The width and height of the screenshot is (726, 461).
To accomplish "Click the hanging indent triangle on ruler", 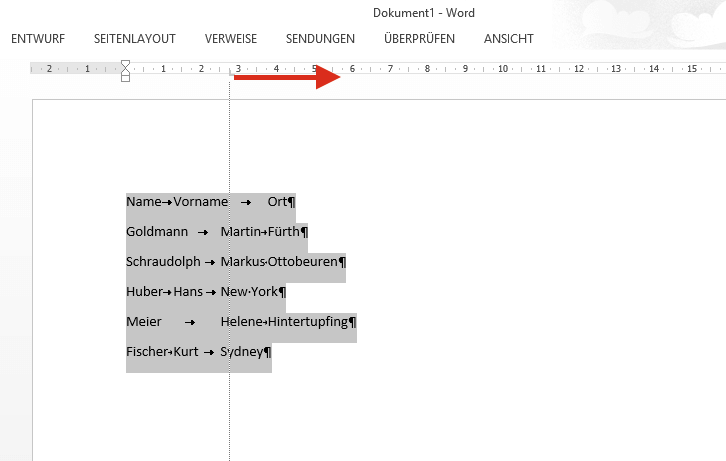I will pyautogui.click(x=125, y=71).
